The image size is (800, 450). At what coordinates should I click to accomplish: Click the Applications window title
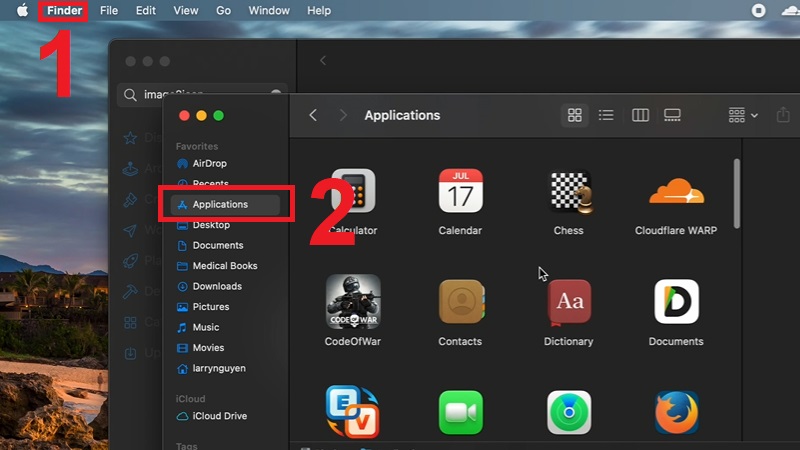[402, 115]
